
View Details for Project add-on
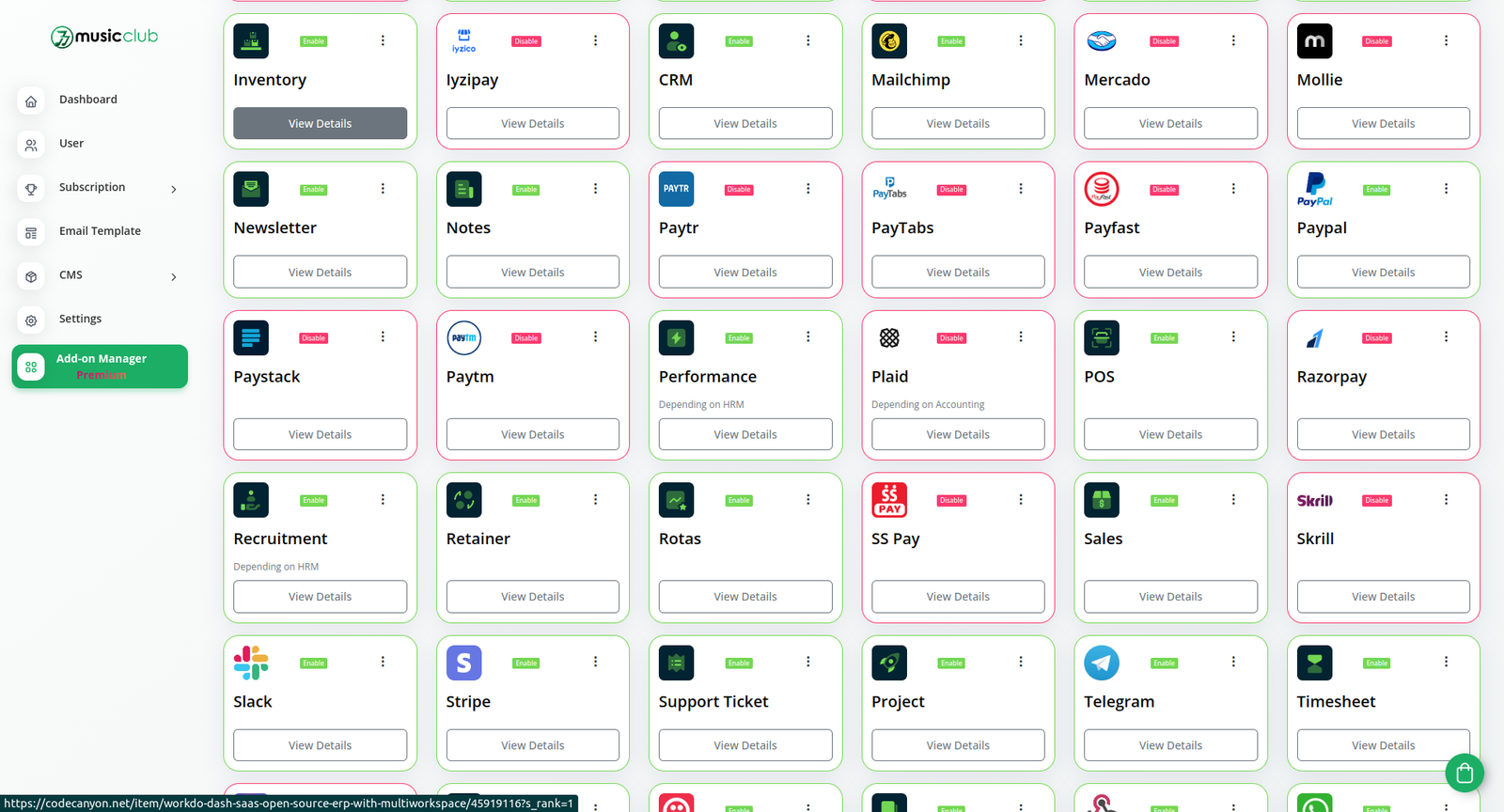tap(958, 745)
